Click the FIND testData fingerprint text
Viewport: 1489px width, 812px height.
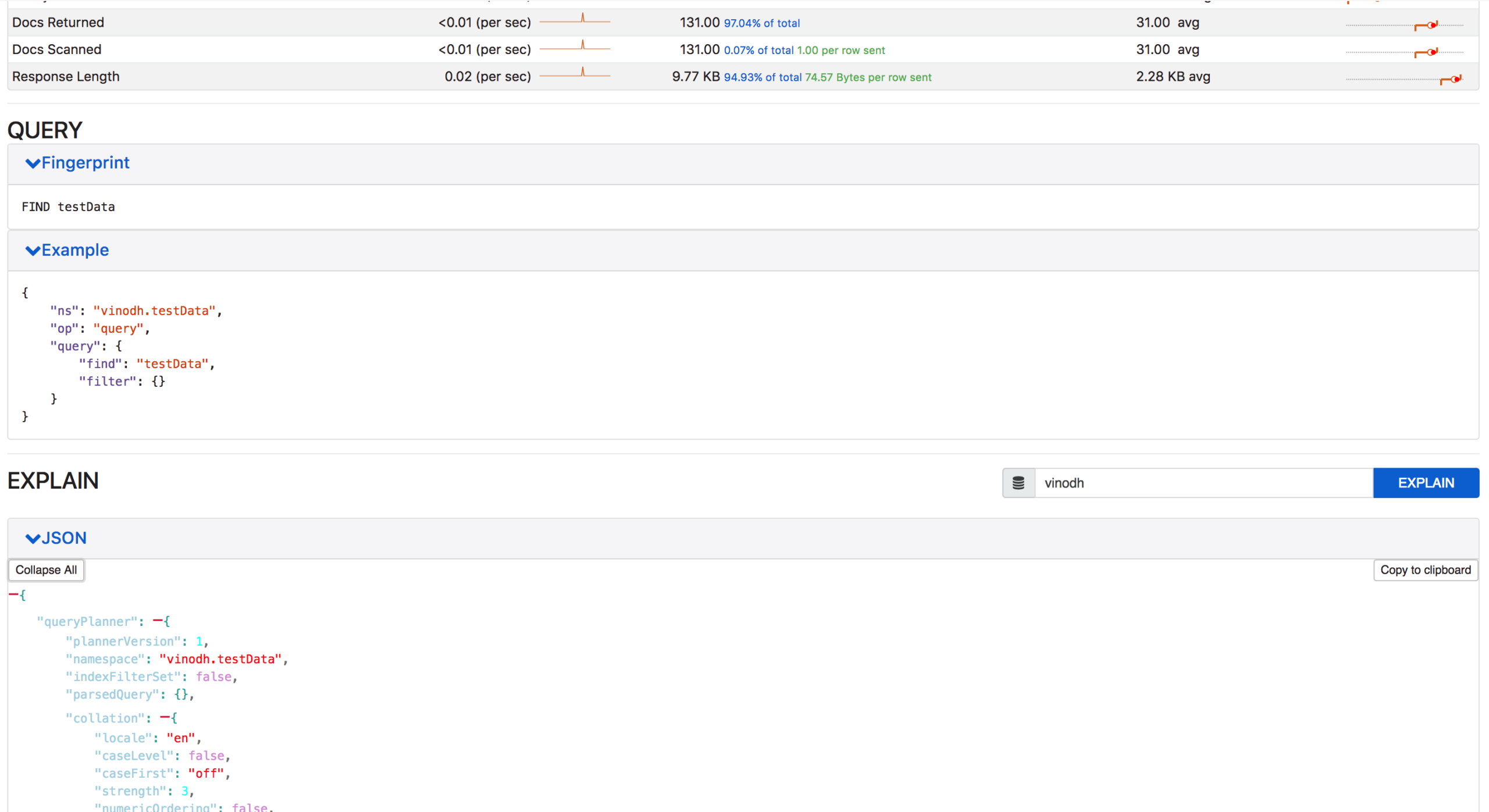pyautogui.click(x=68, y=207)
